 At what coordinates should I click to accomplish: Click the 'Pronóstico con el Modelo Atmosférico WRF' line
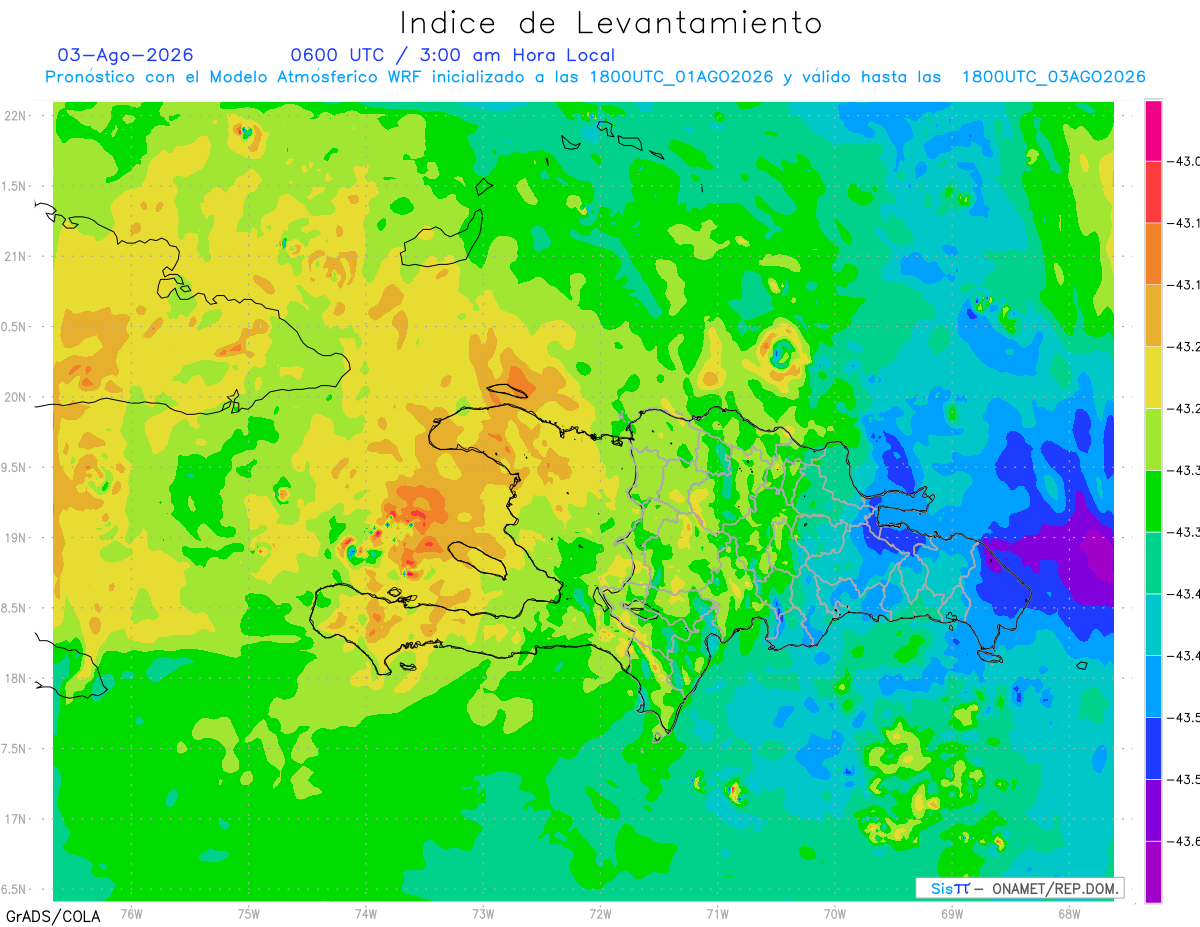tap(596, 77)
